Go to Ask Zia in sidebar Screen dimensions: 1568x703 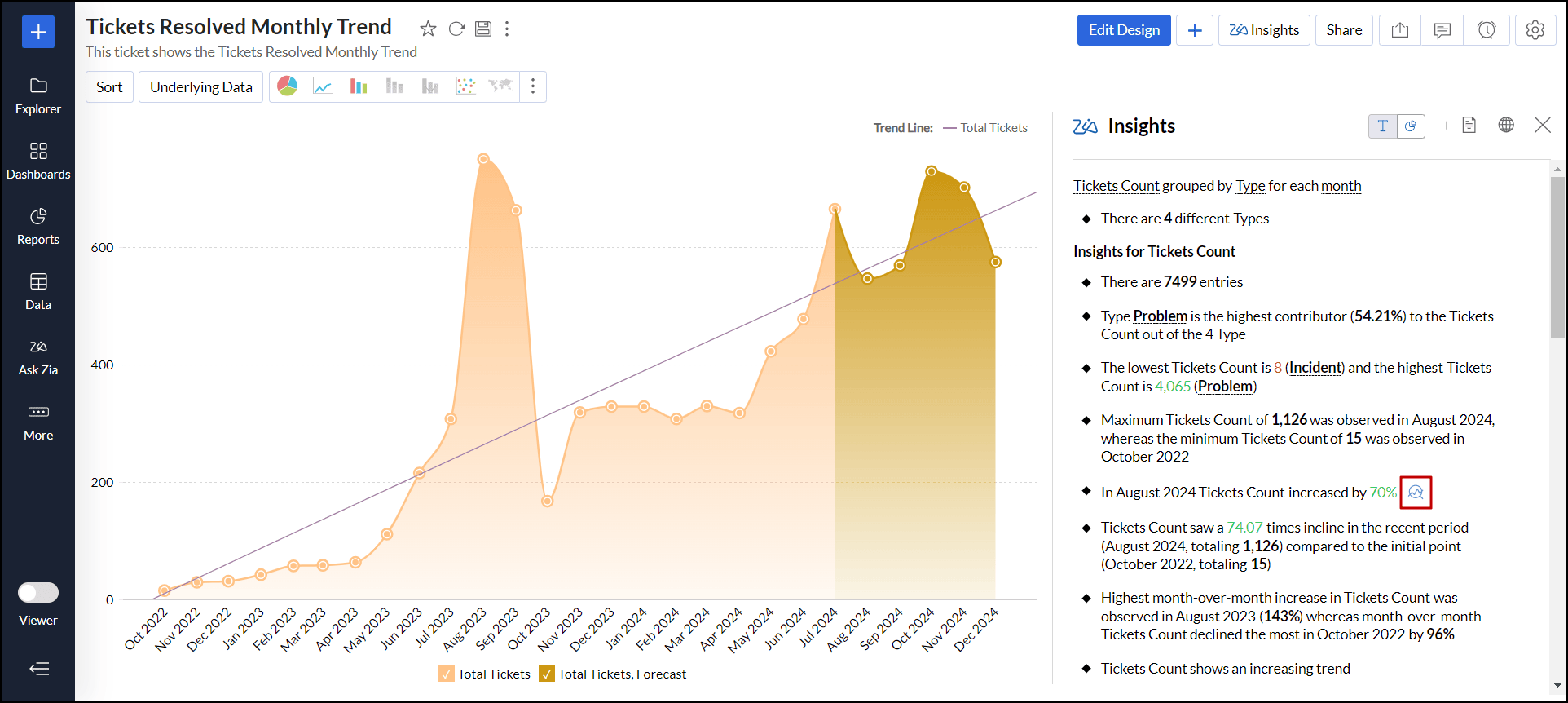[38, 356]
